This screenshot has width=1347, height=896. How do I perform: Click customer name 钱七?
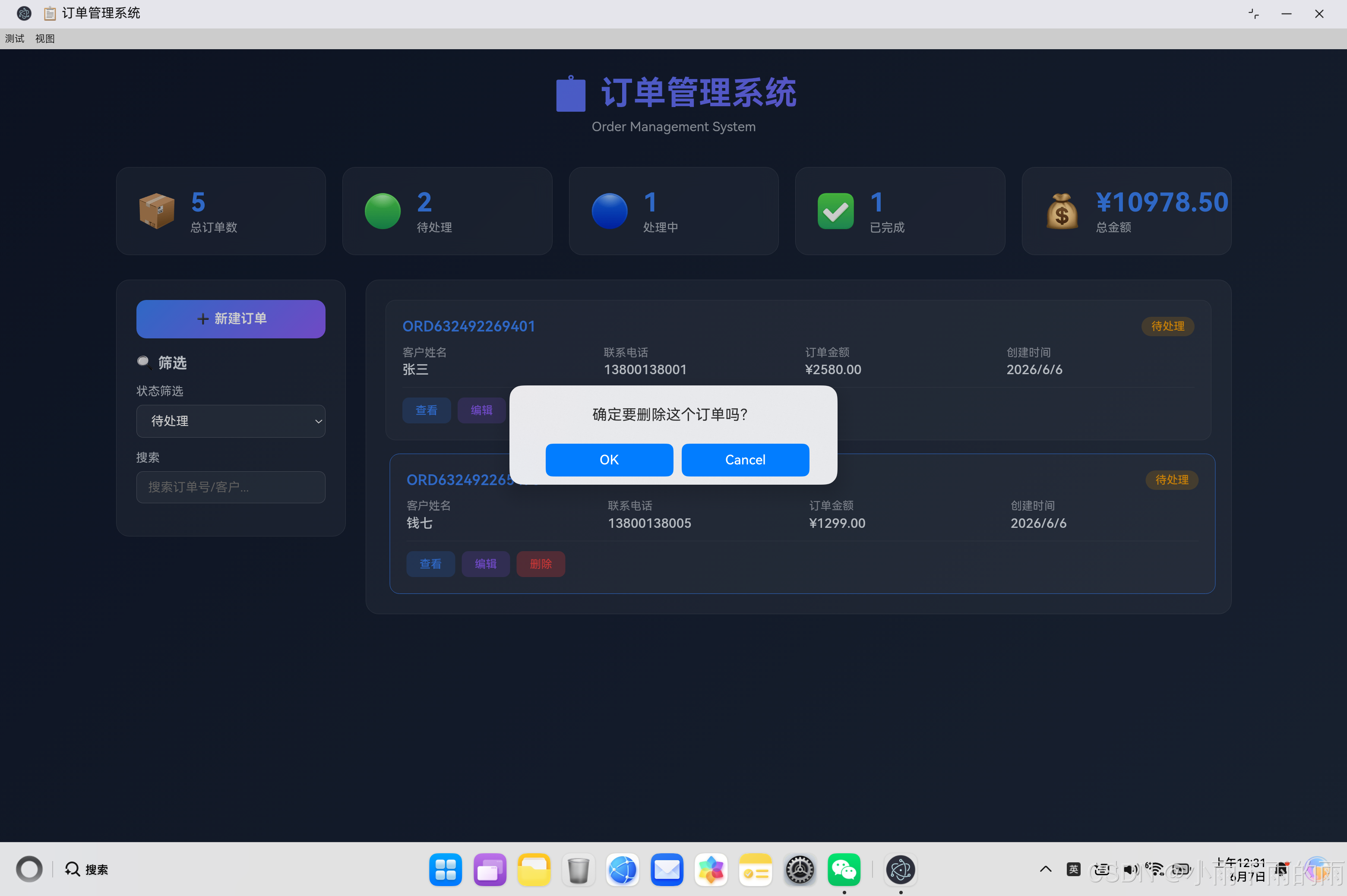coord(420,523)
